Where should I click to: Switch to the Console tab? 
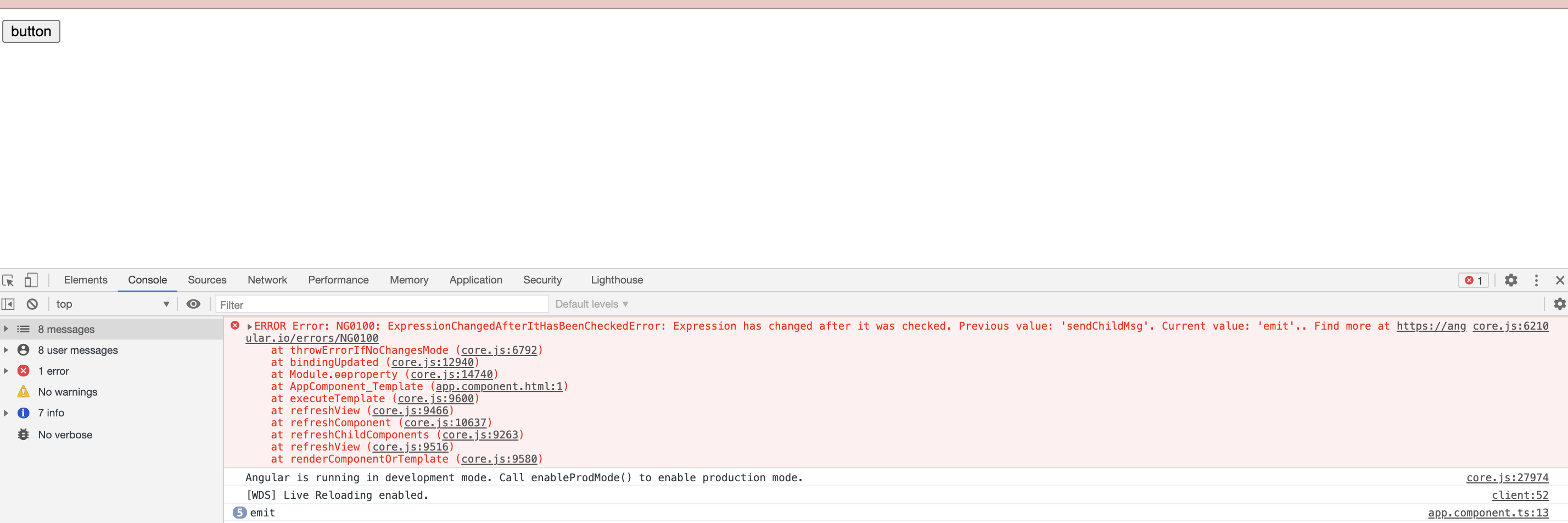147,280
